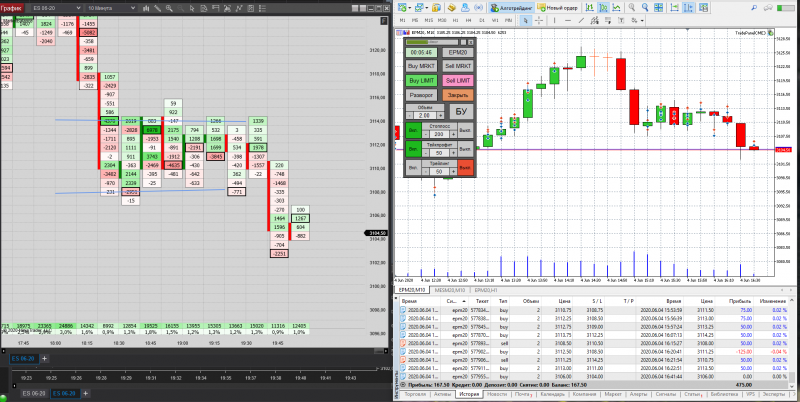Viewport: 800px width, 402px height.
Task: Toggle auto-scroll chart to end
Action: coord(674,8)
